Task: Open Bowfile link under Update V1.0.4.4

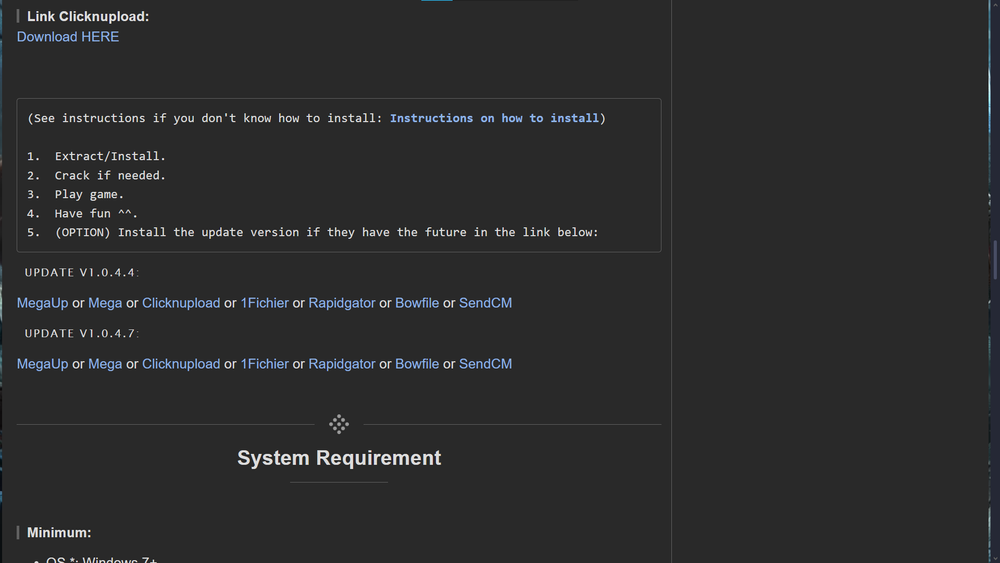Action: [417, 303]
